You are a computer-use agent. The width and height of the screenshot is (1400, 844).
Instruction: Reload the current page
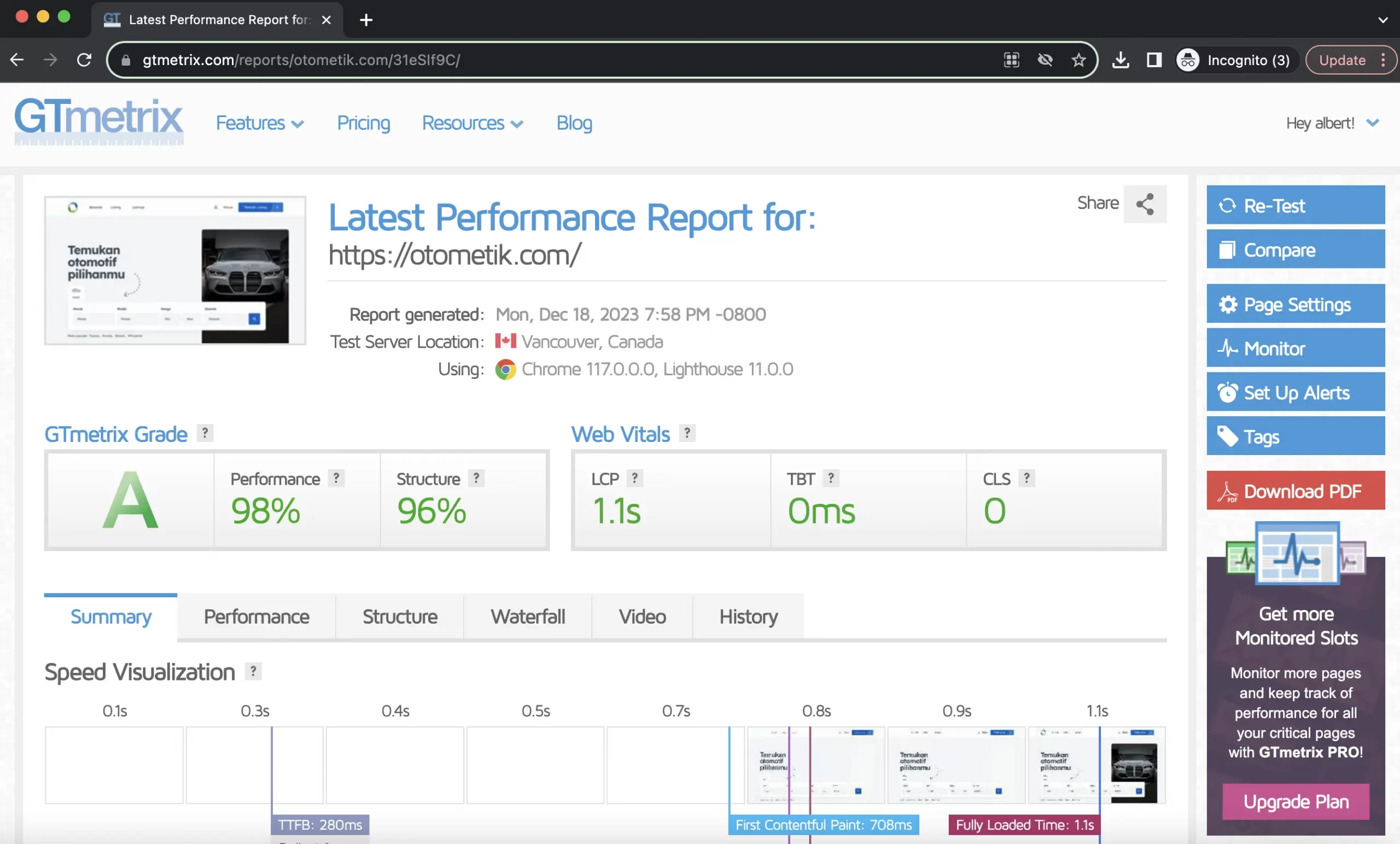(84, 60)
